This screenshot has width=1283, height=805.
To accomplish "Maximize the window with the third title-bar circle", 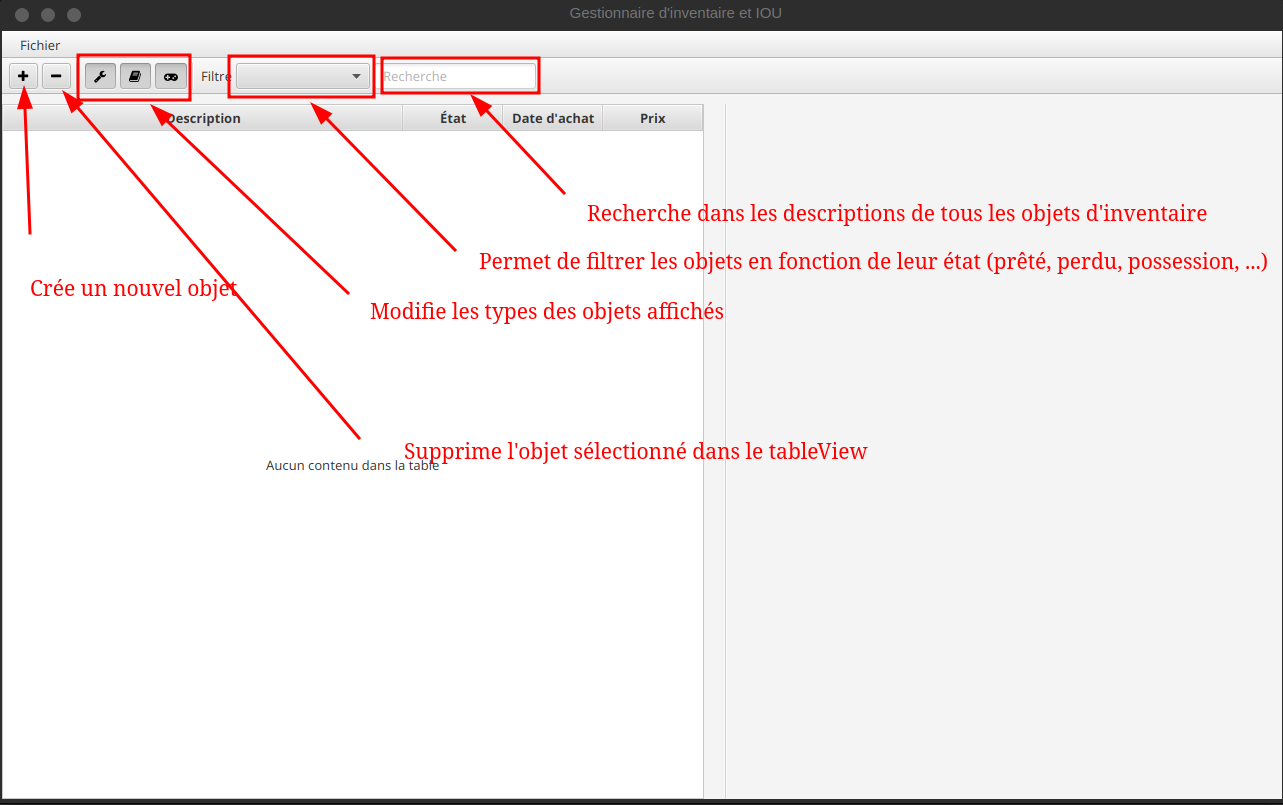I will point(74,15).
